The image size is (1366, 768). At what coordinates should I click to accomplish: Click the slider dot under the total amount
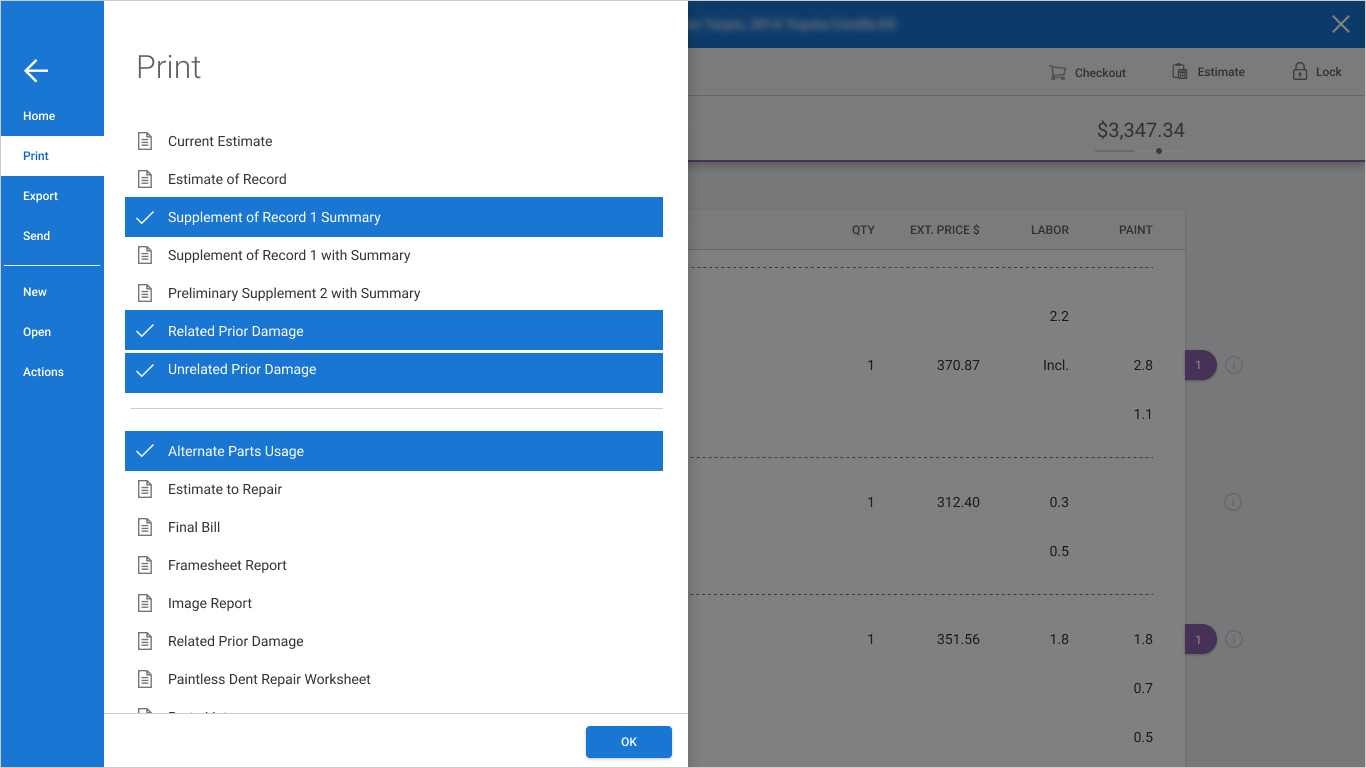click(1159, 151)
